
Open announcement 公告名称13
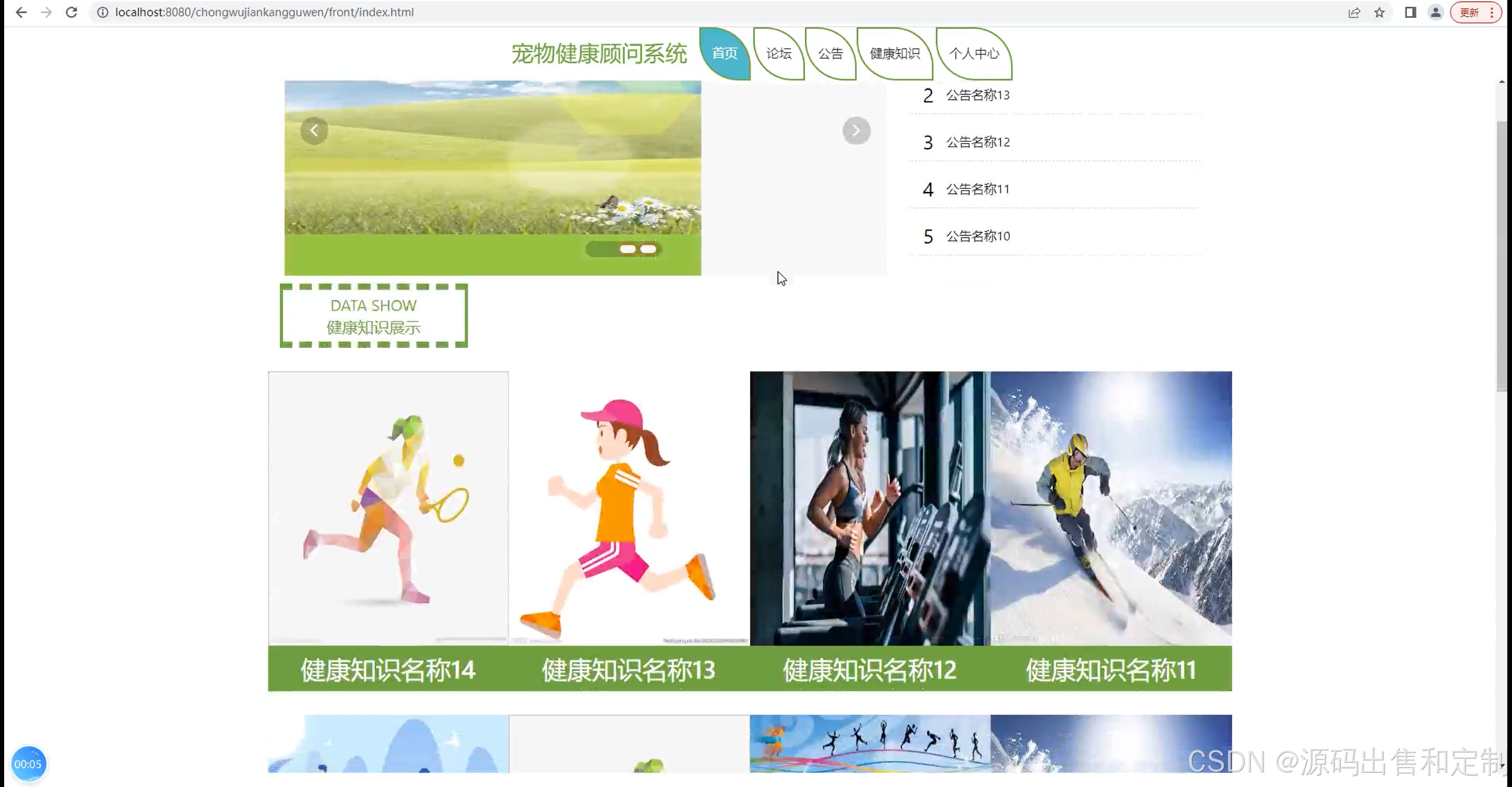pos(978,95)
